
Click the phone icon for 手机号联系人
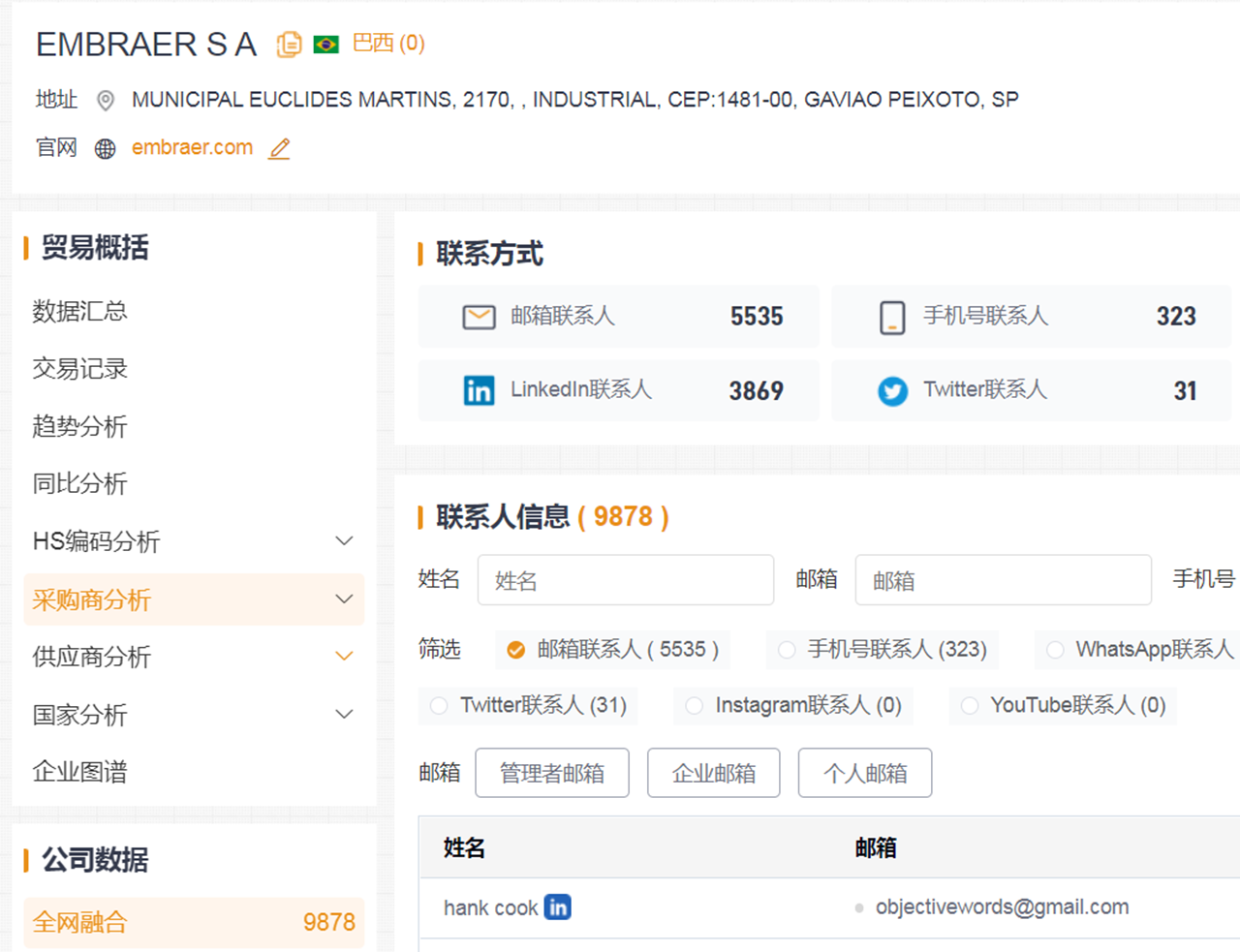tap(892, 317)
